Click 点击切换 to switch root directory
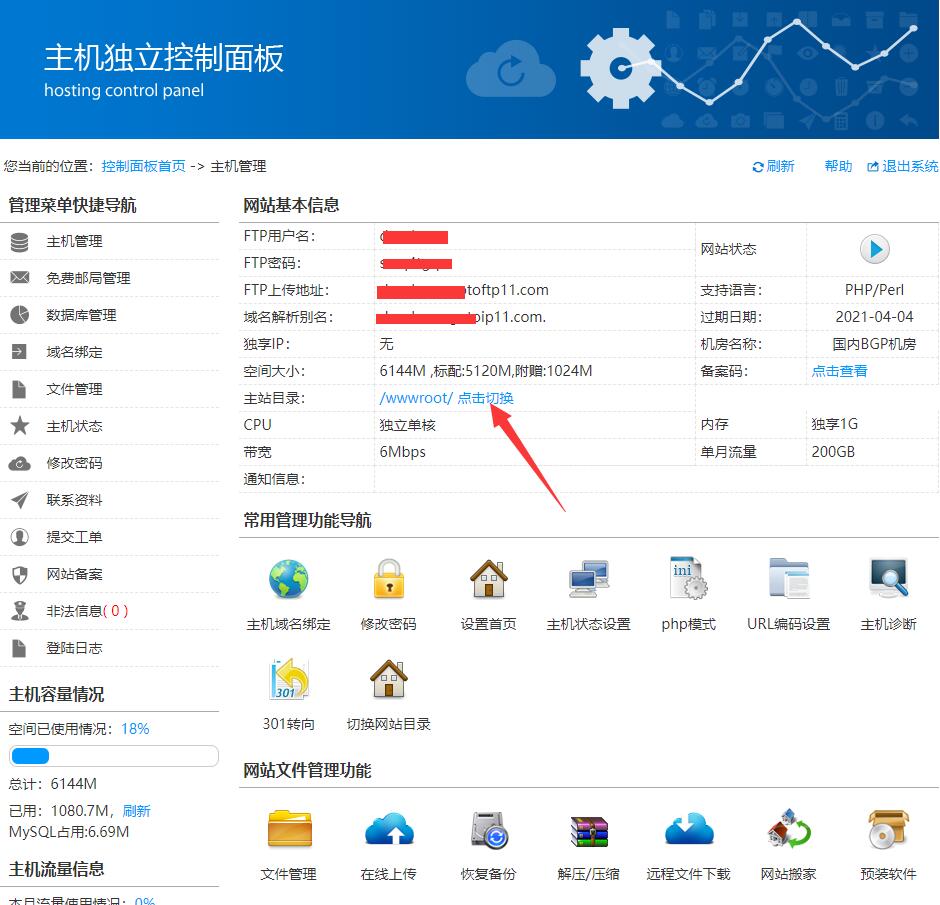The height and width of the screenshot is (905, 940). pyautogui.click(x=486, y=398)
